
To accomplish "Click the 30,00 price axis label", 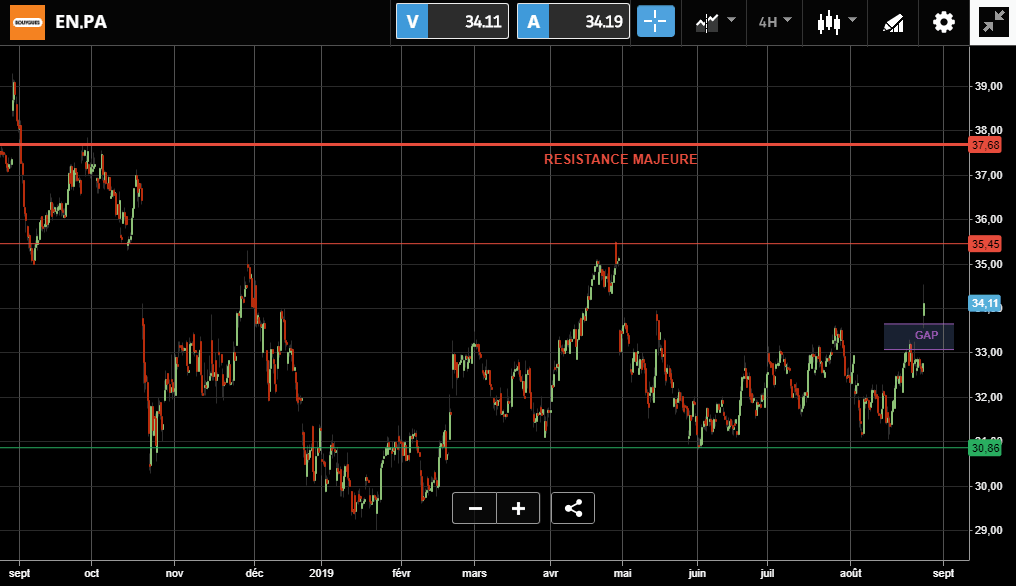I will 989,486.
